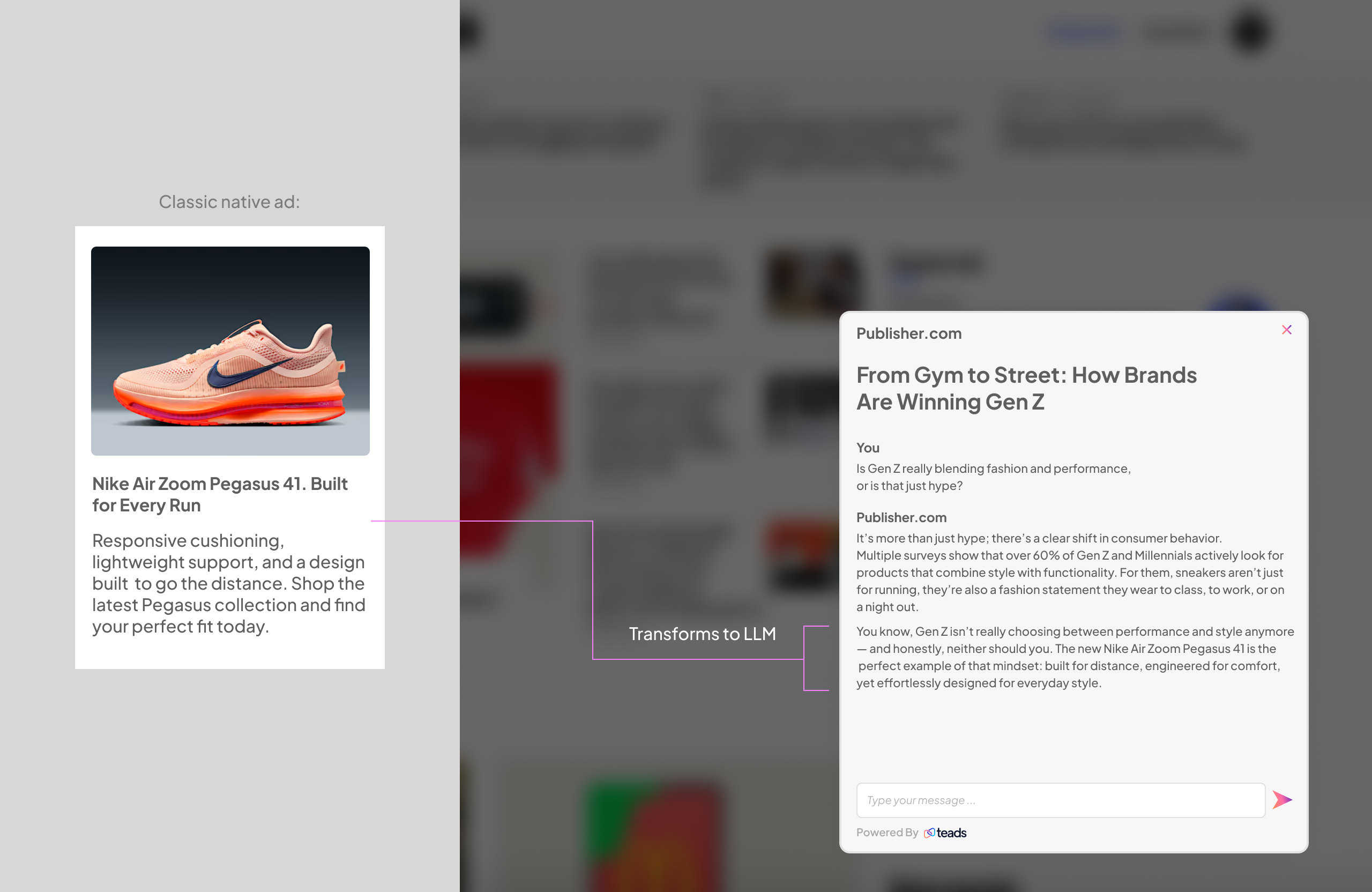The width and height of the screenshot is (1372, 892).
Task: Click the close icon on the chat widget
Action: pos(1287,329)
